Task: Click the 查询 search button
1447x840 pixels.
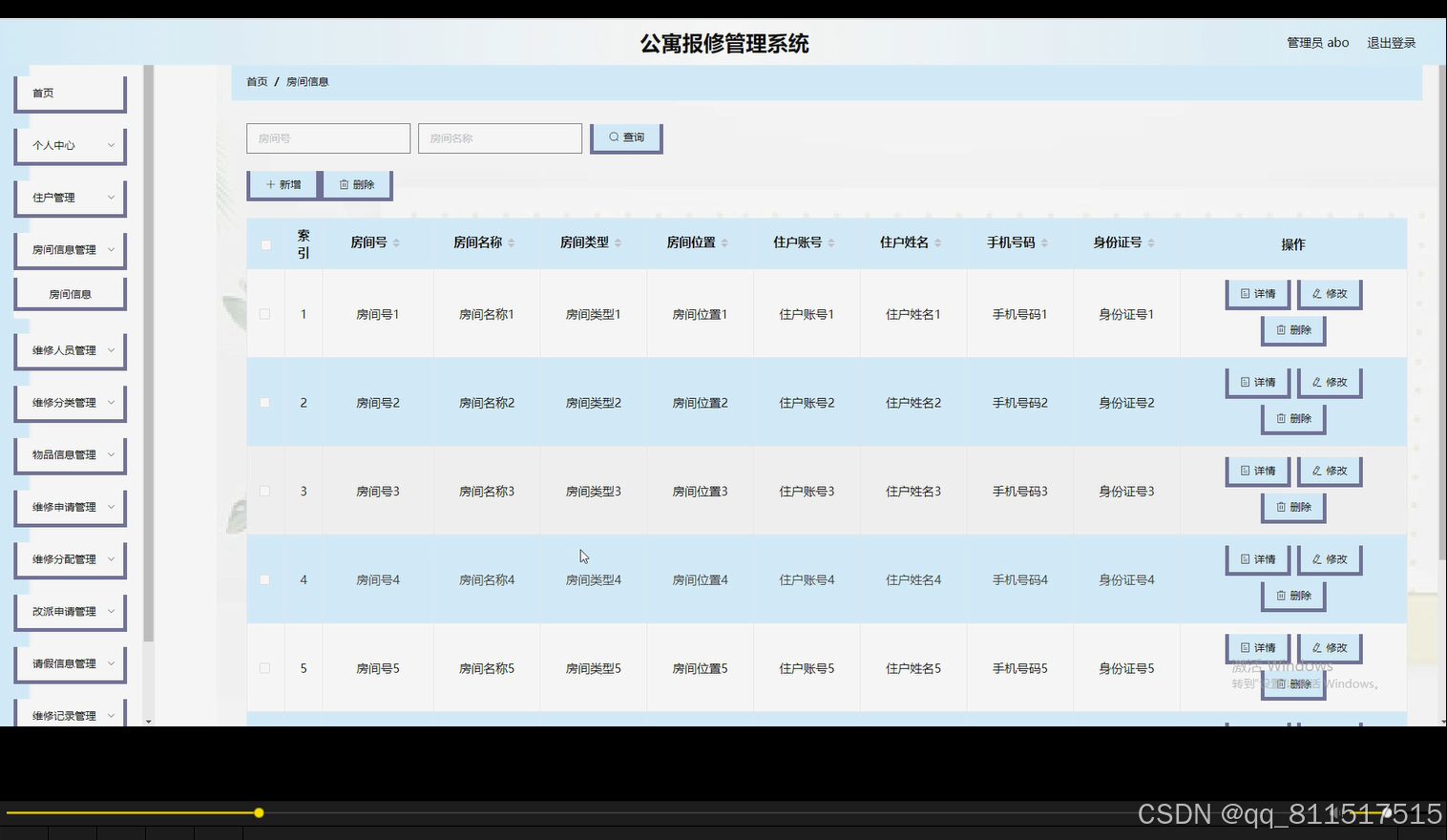Action: click(x=626, y=138)
